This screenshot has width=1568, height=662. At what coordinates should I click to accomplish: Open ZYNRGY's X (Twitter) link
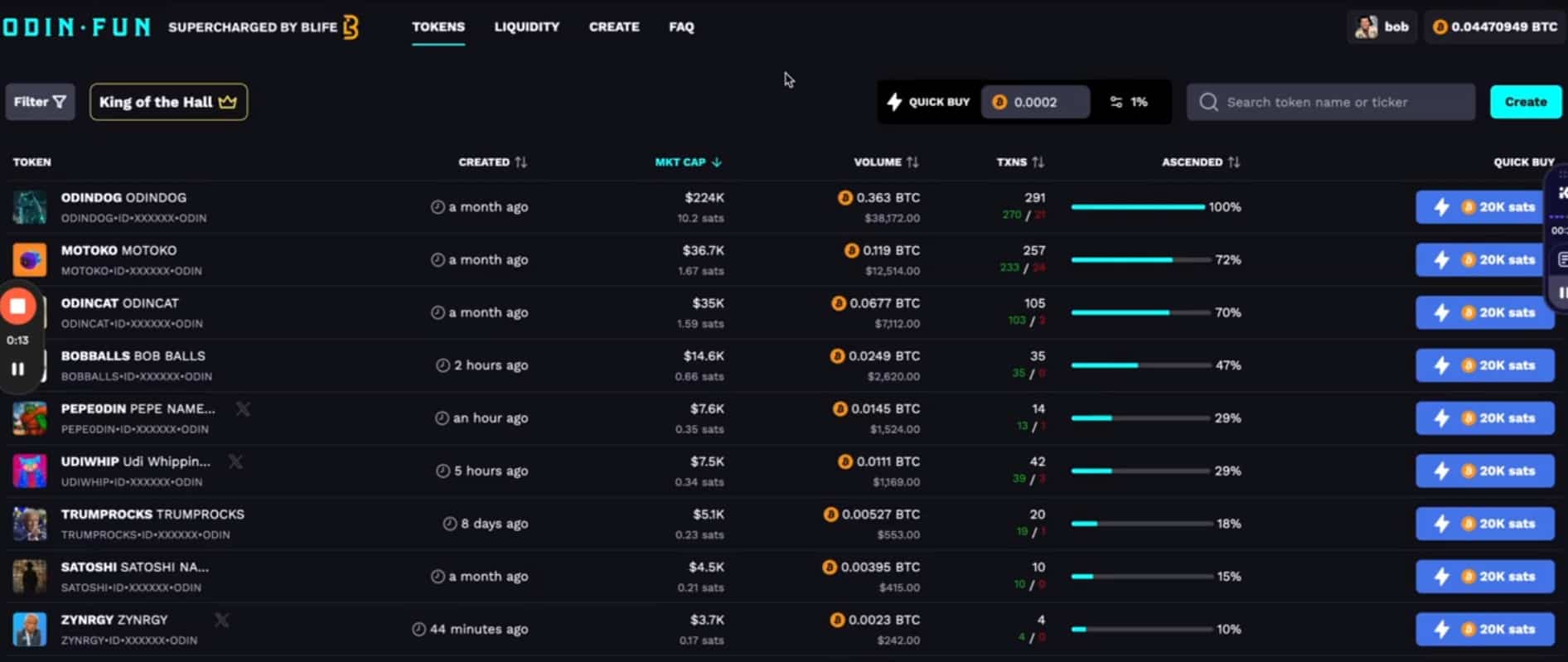click(x=222, y=620)
